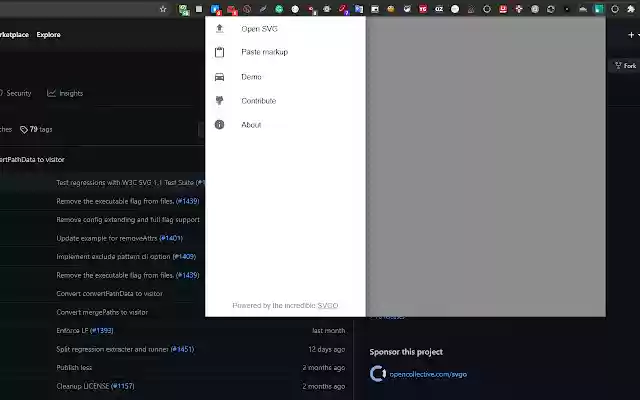This screenshot has height=400, width=640.
Task: Open pull request #1393 link
Action: point(102,331)
